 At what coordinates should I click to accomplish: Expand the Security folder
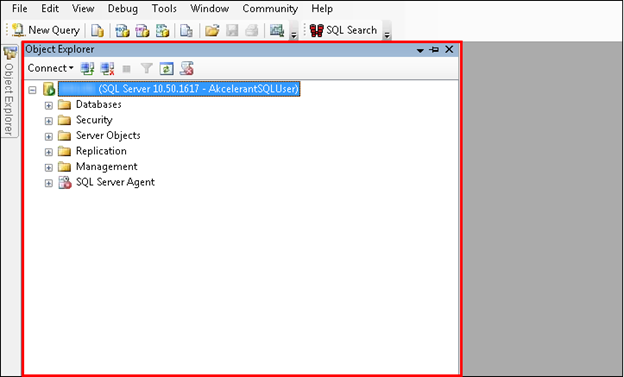pos(49,121)
